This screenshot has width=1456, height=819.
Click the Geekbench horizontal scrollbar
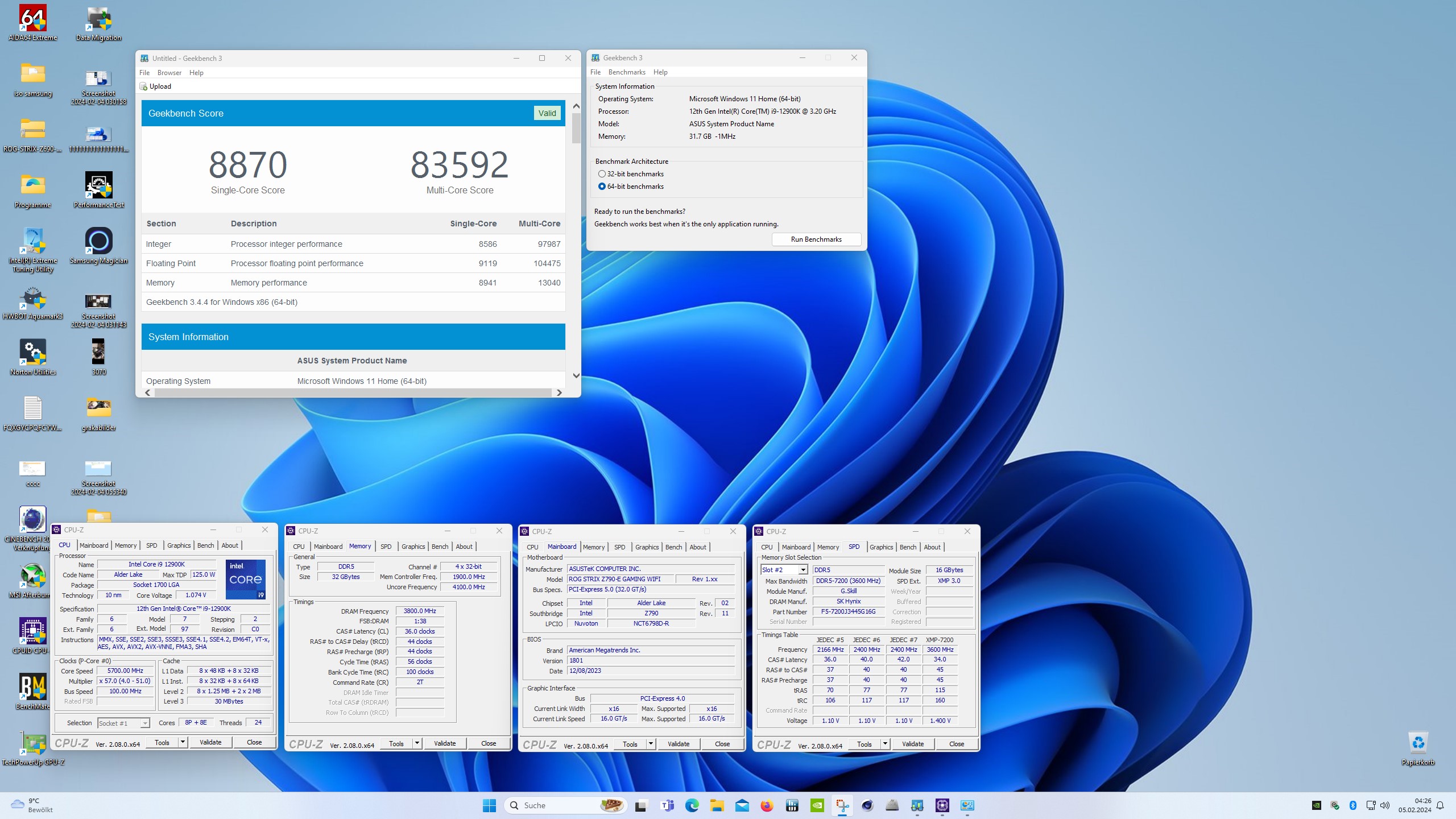tap(353, 392)
